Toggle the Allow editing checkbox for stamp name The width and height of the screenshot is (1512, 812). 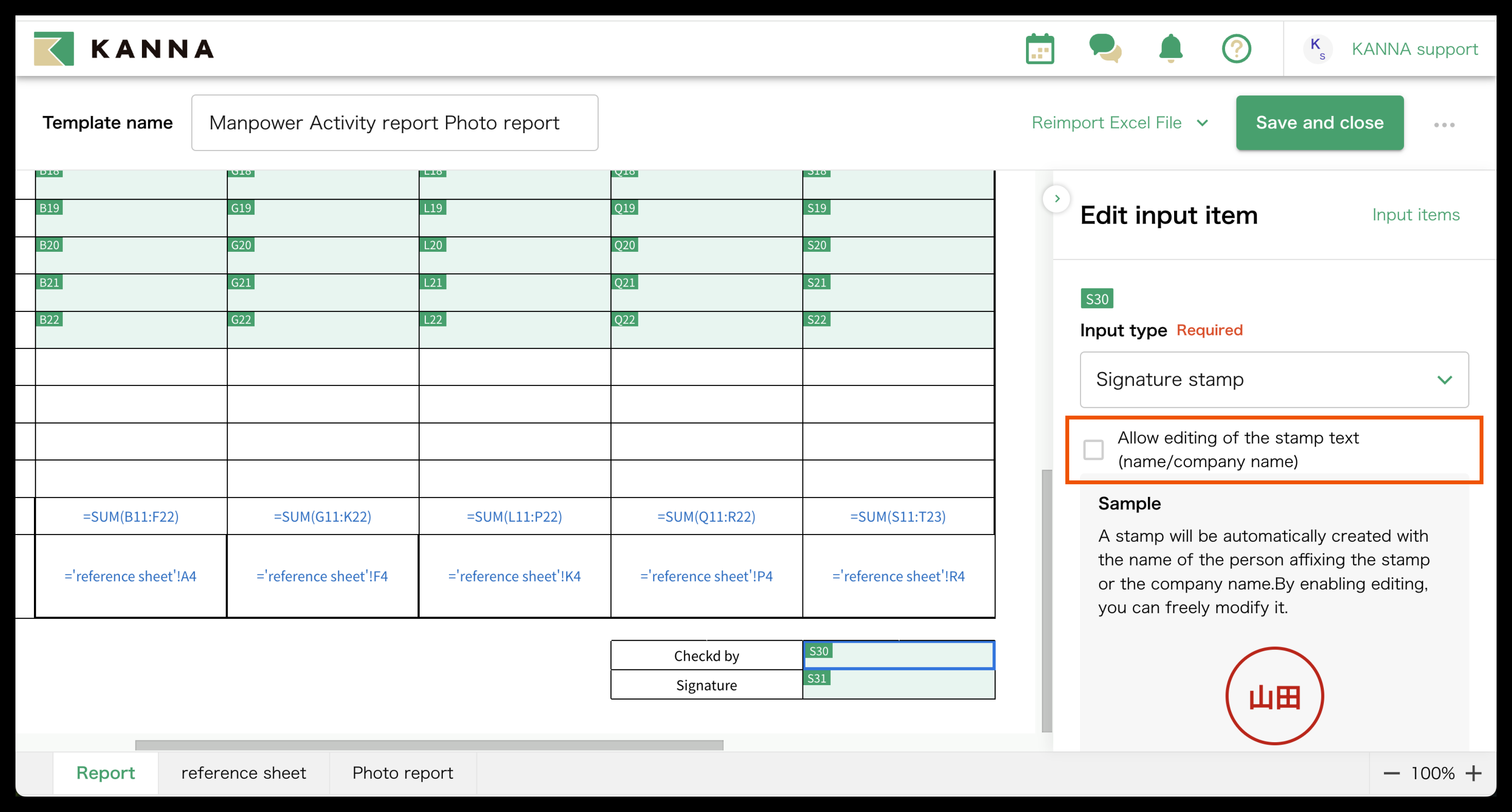click(x=1093, y=450)
